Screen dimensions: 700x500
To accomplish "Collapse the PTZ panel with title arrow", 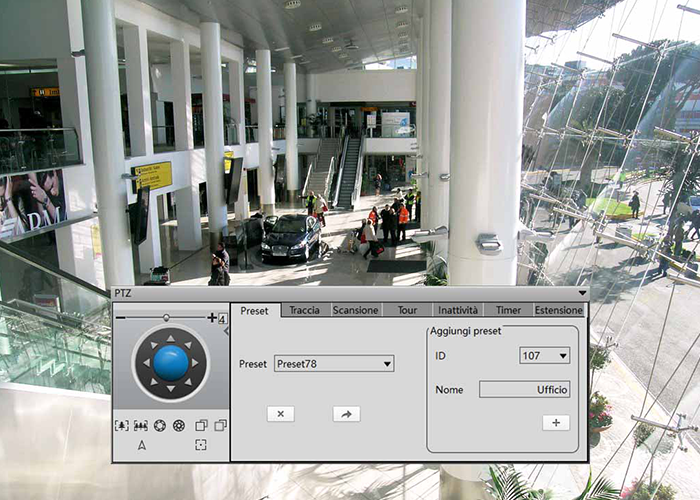I will point(582,293).
